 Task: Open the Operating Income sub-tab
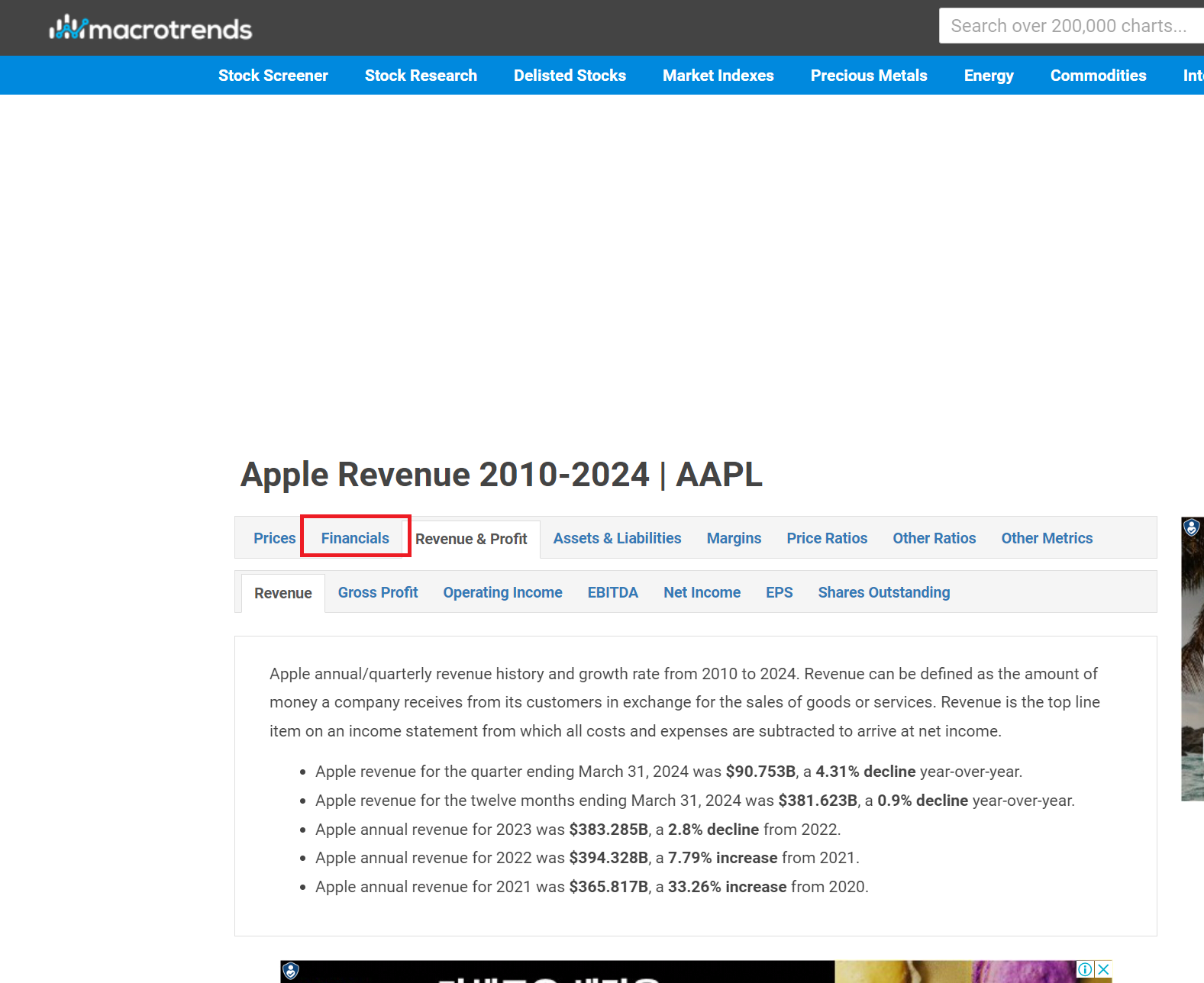point(502,592)
